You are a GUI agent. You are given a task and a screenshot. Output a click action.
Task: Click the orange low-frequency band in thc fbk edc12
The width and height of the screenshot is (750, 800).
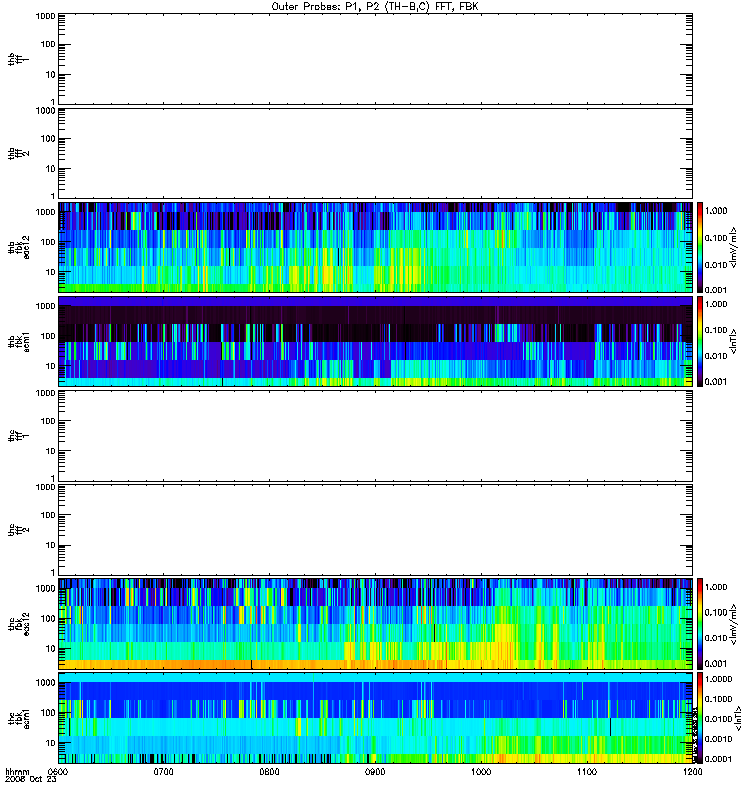click(376, 664)
